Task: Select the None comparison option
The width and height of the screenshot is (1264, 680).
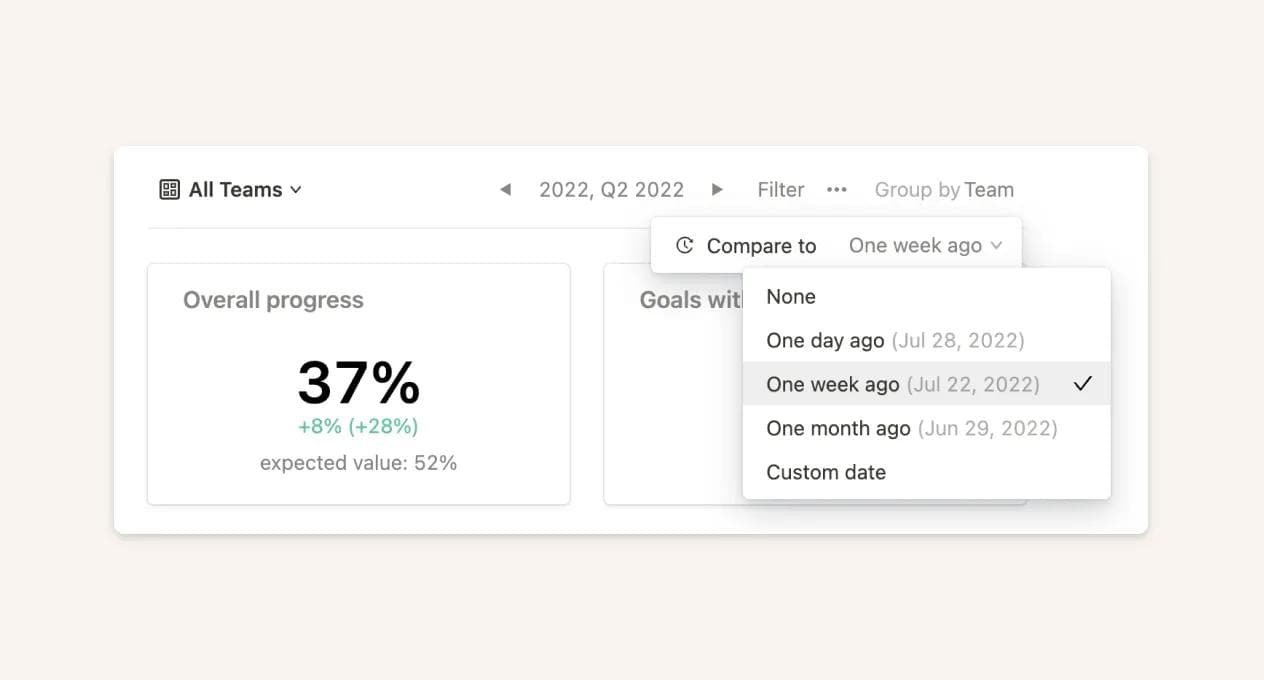Action: click(x=790, y=296)
